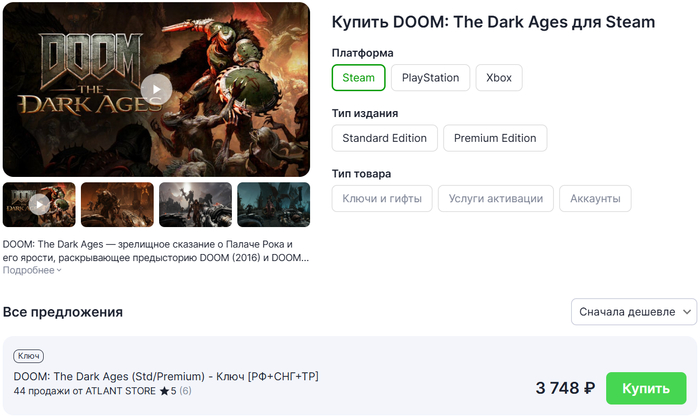Open the fourth screenshot thumbnail
700x418 pixels.
point(273,204)
